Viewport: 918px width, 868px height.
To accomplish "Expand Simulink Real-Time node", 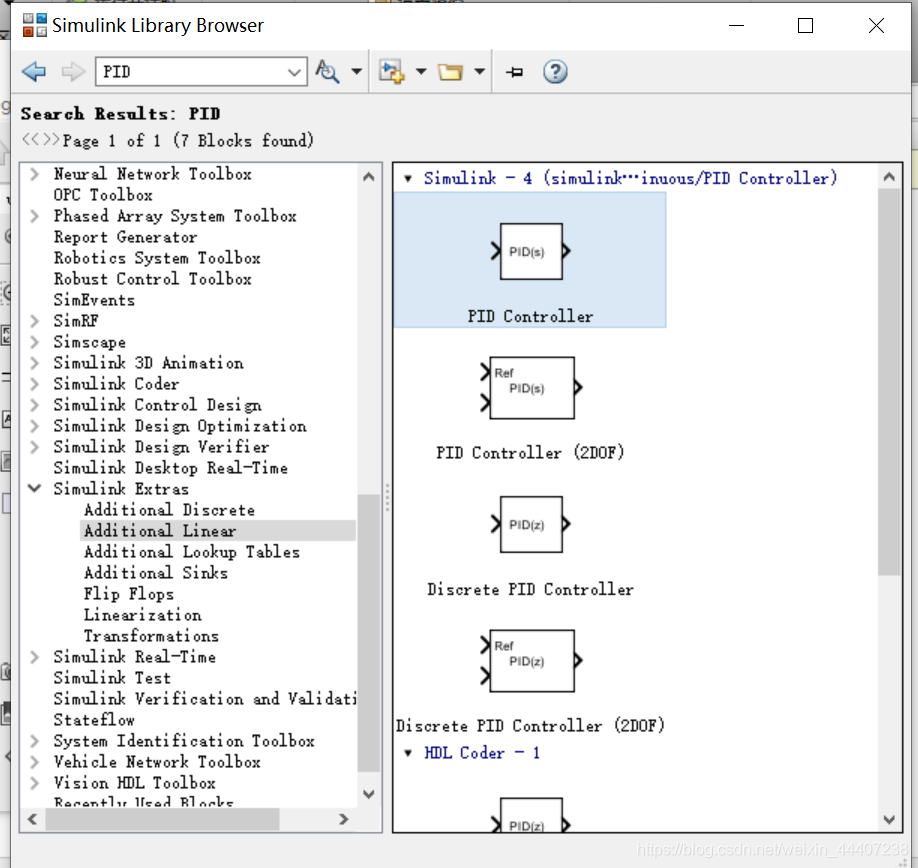I will [35, 657].
